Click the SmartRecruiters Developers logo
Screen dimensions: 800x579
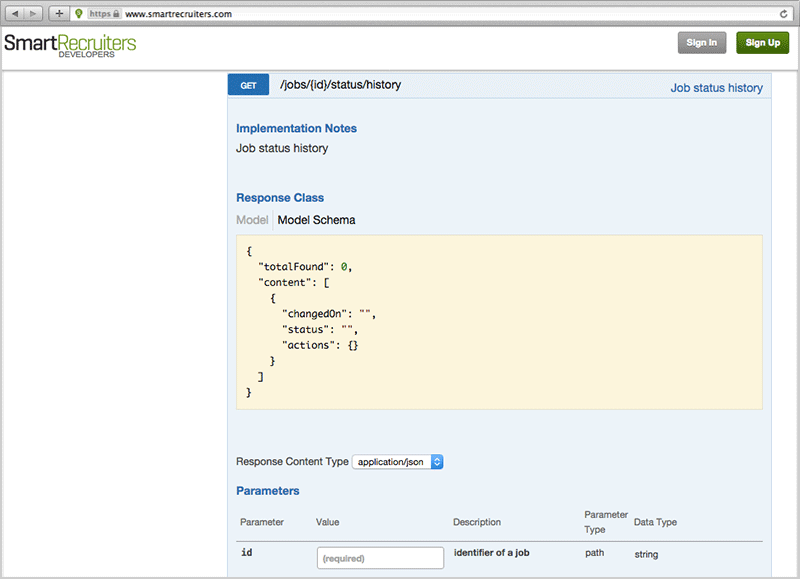(x=69, y=45)
